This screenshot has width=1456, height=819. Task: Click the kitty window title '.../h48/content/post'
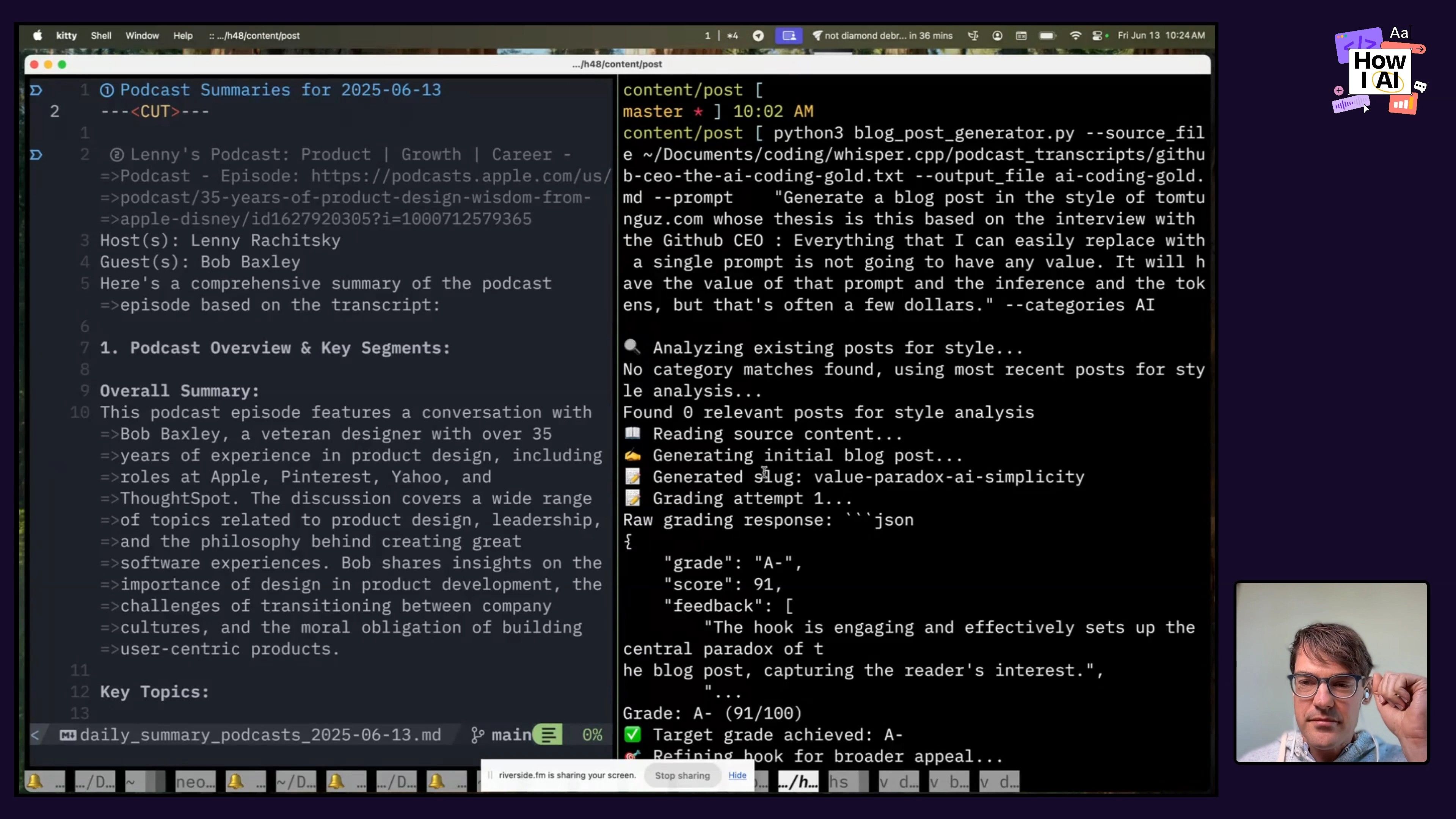pos(617,64)
